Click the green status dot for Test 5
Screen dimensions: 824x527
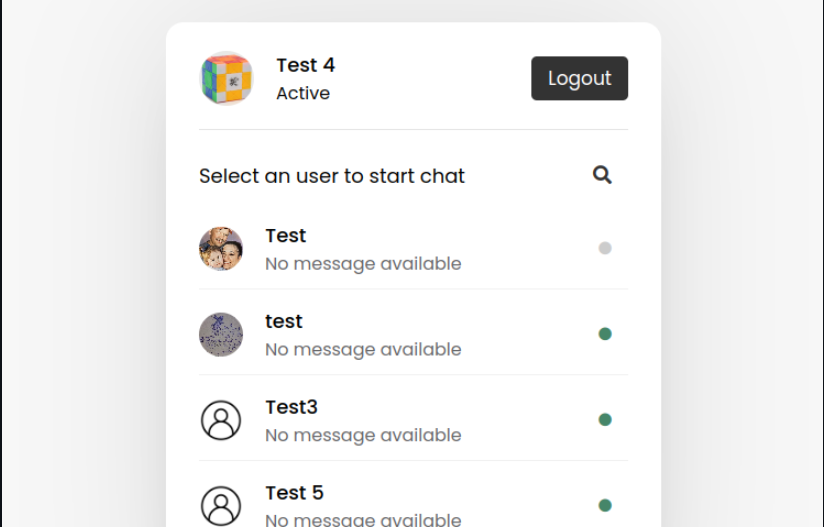[605, 505]
